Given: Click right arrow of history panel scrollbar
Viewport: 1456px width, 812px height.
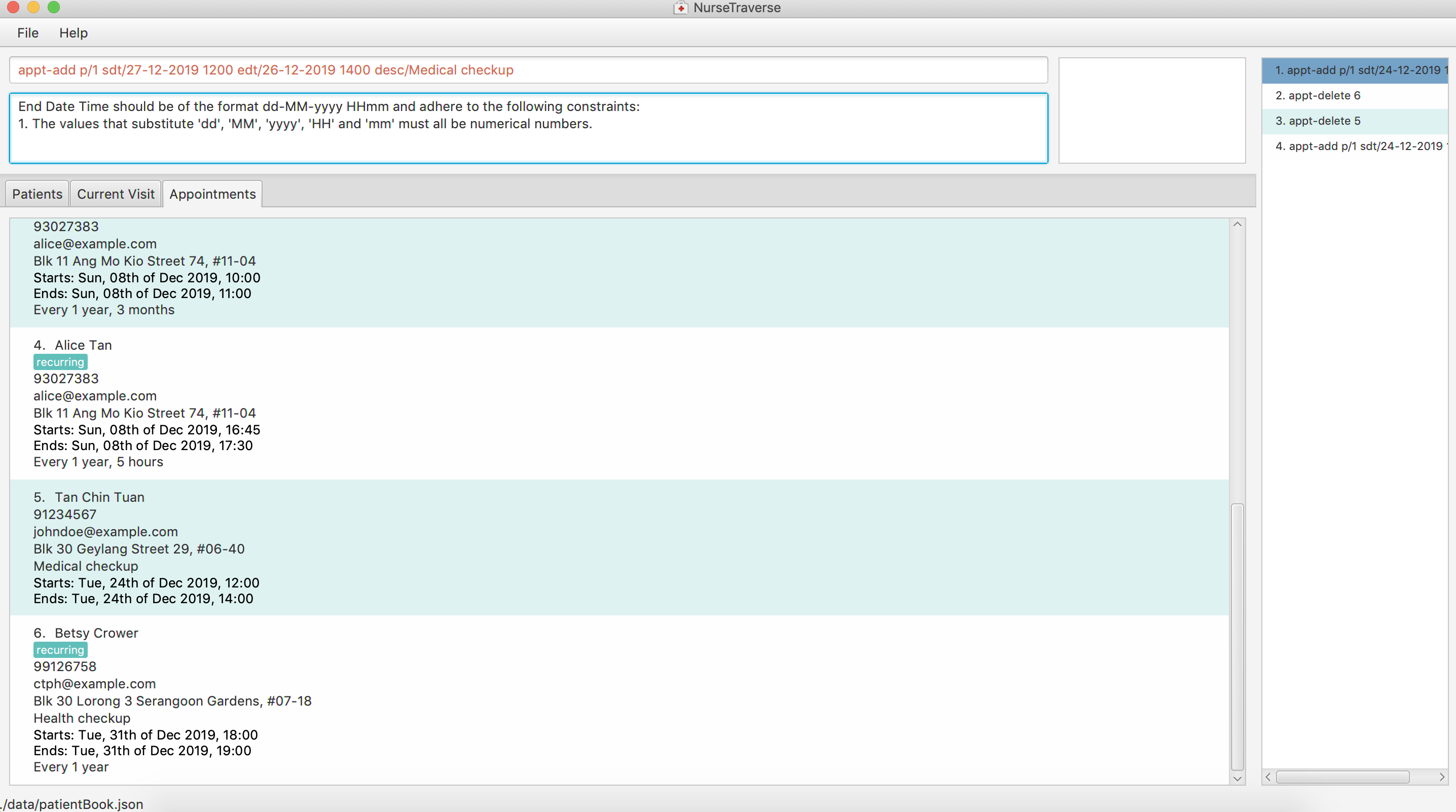Looking at the screenshot, I should coord(1442,777).
